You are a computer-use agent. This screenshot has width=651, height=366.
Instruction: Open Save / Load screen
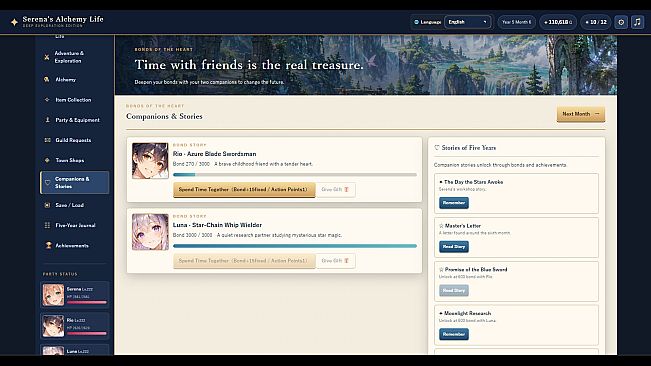75,205
